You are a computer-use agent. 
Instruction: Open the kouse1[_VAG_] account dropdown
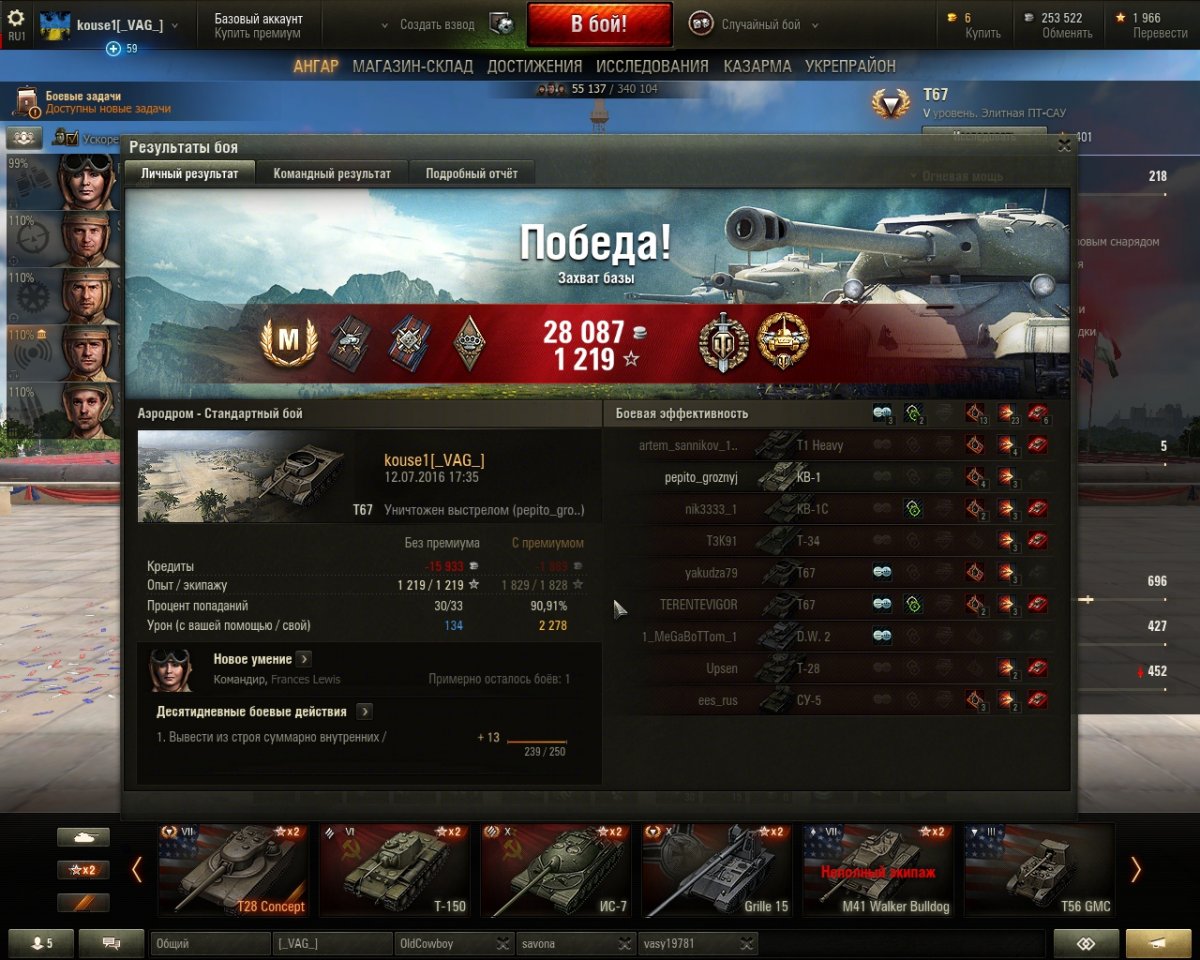pos(174,26)
